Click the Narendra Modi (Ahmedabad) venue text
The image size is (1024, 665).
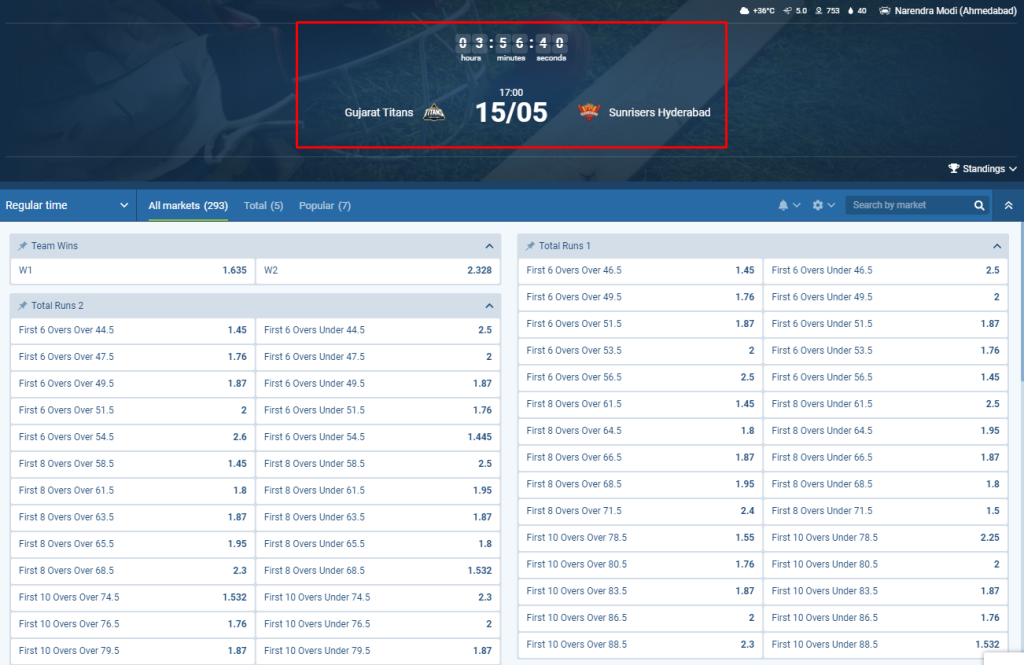point(955,10)
